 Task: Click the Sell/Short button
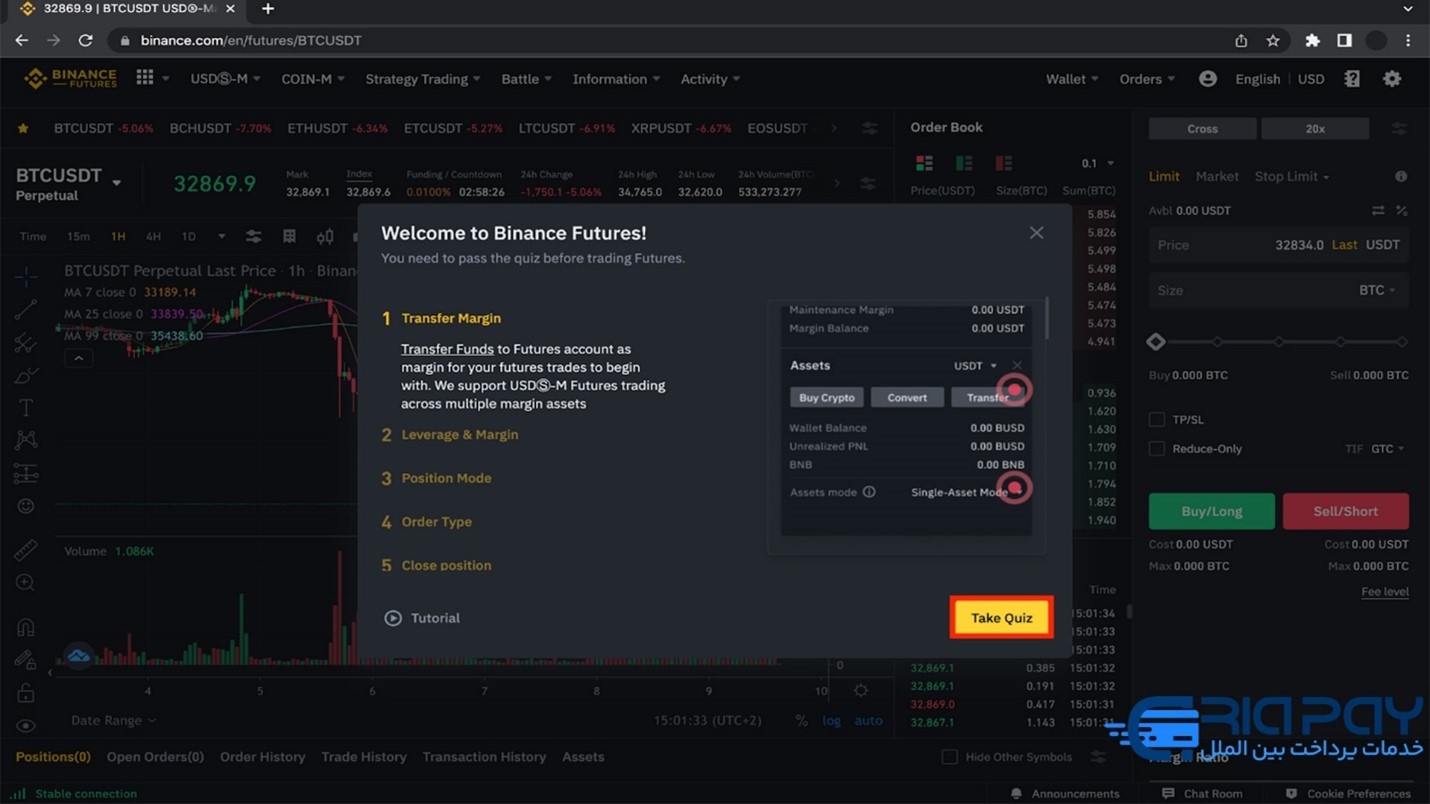(x=1345, y=511)
